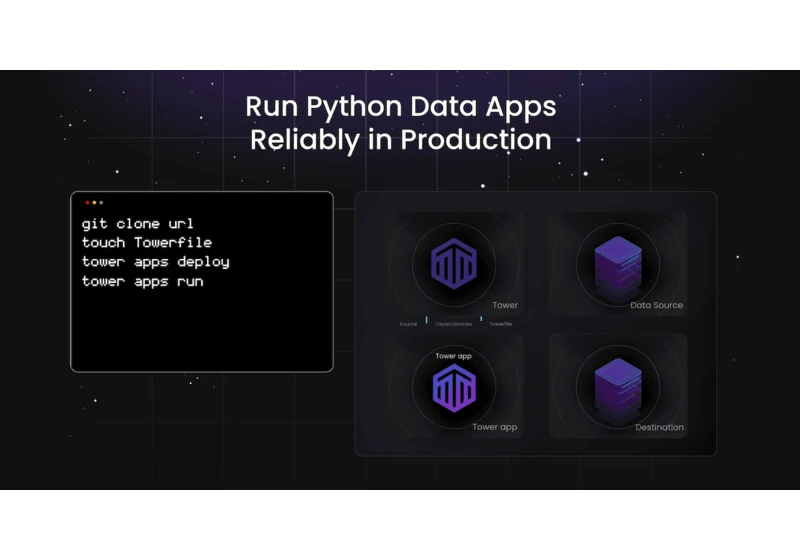Click the 'Data Source' card label

coord(656,305)
